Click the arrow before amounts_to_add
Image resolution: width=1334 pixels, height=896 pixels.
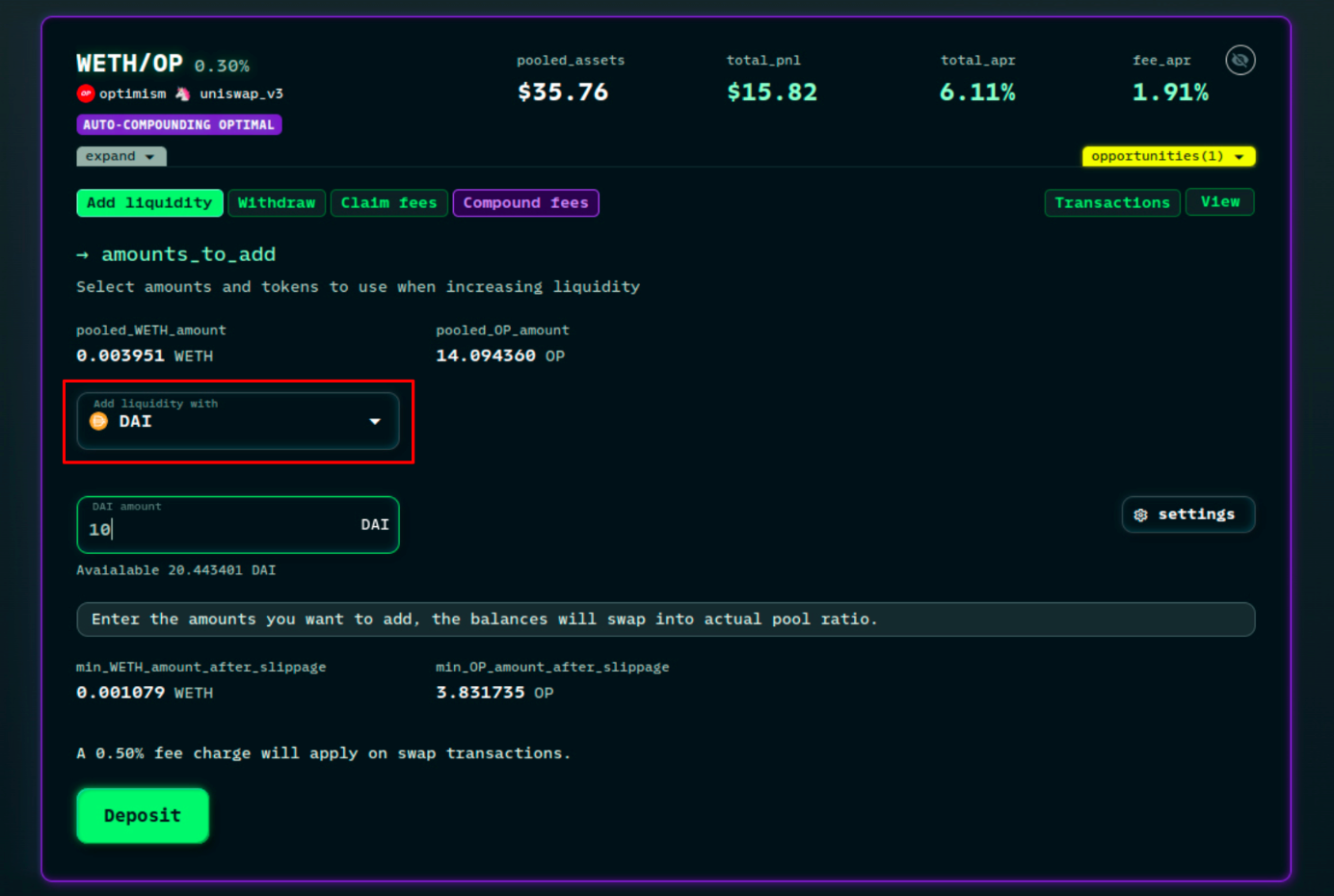click(x=82, y=255)
